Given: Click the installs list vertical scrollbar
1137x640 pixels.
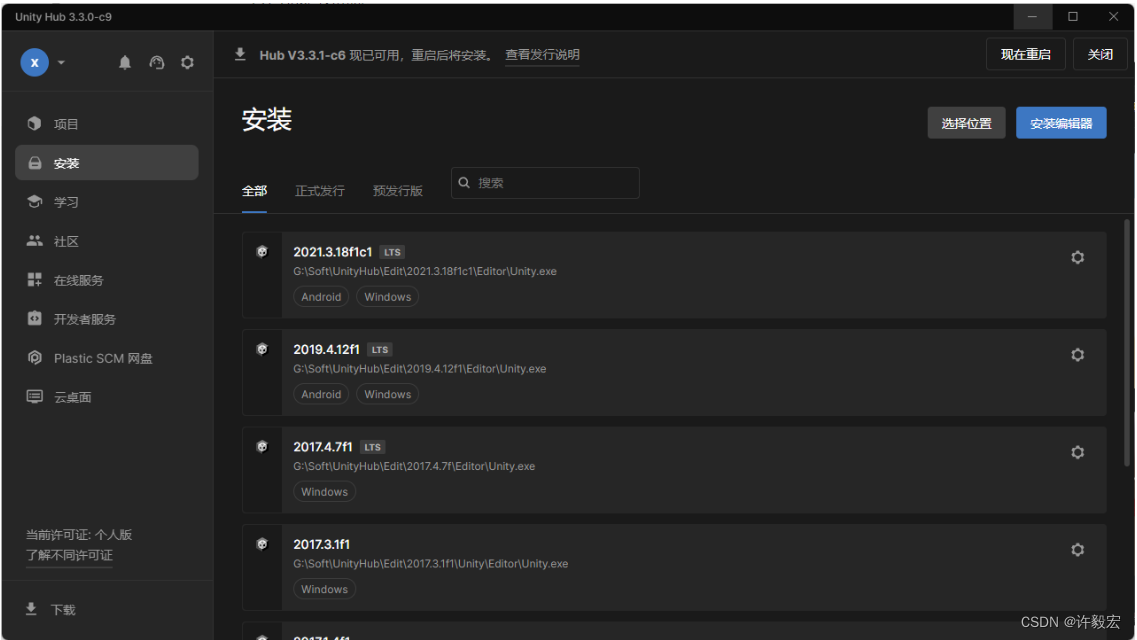Looking at the screenshot, I should pyautogui.click(x=1127, y=343).
